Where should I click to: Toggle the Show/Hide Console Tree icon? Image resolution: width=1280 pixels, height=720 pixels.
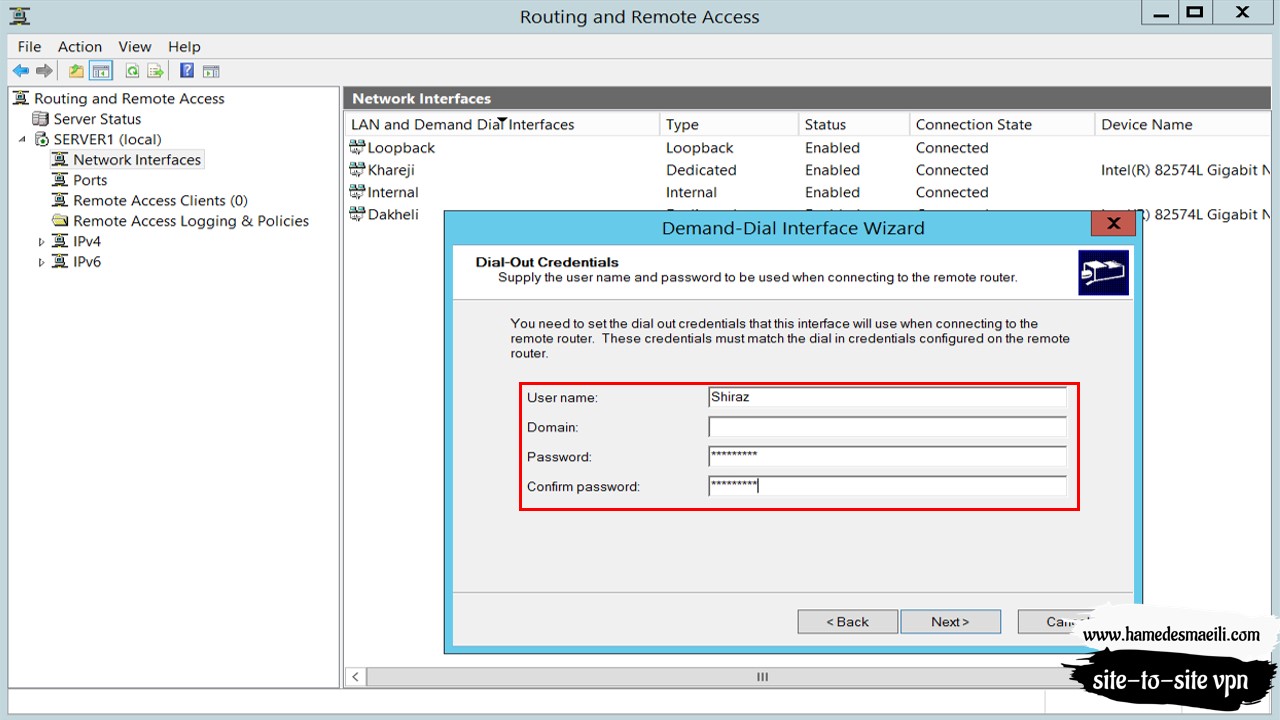point(100,71)
